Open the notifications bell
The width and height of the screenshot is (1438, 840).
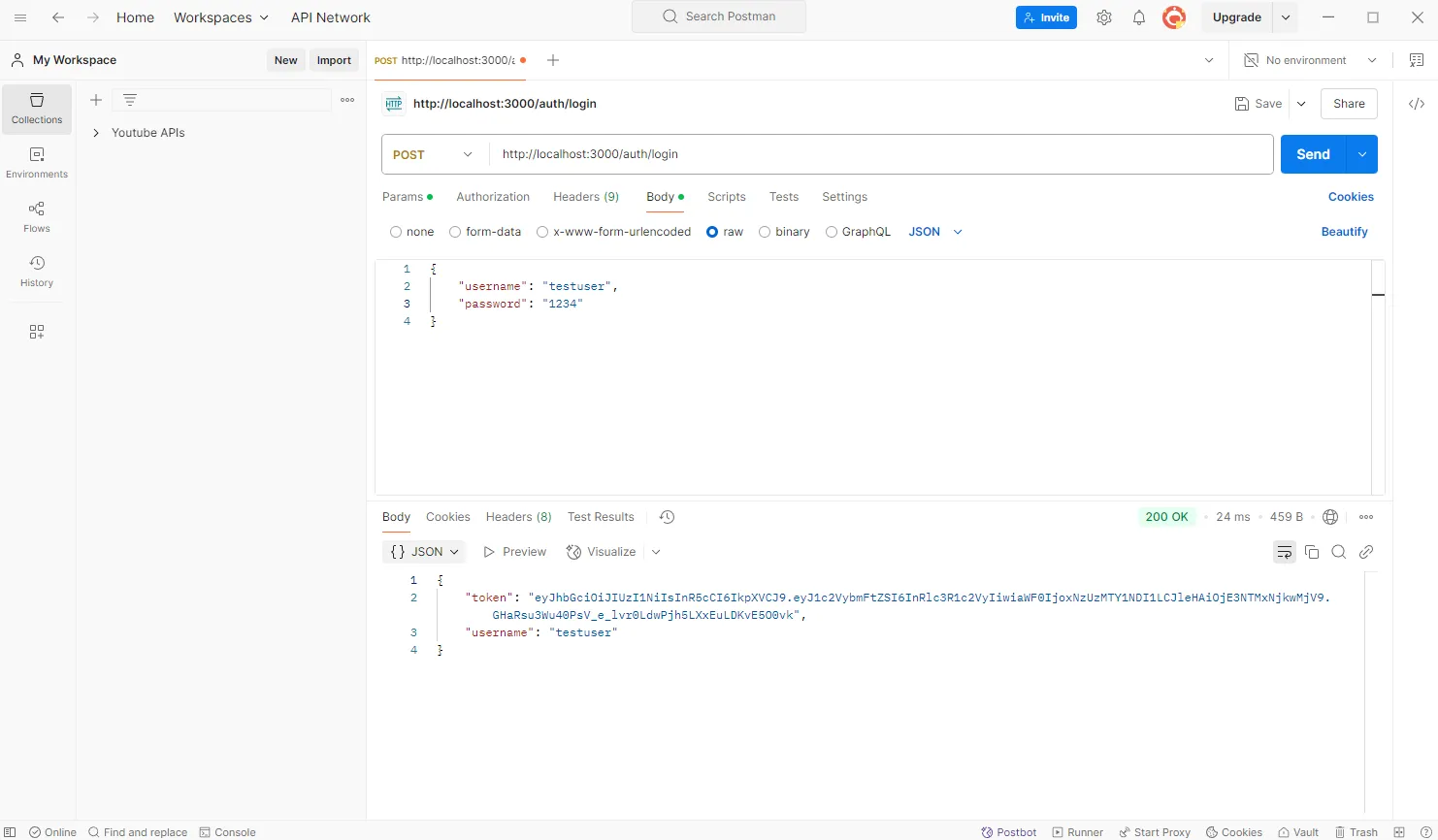click(1139, 17)
